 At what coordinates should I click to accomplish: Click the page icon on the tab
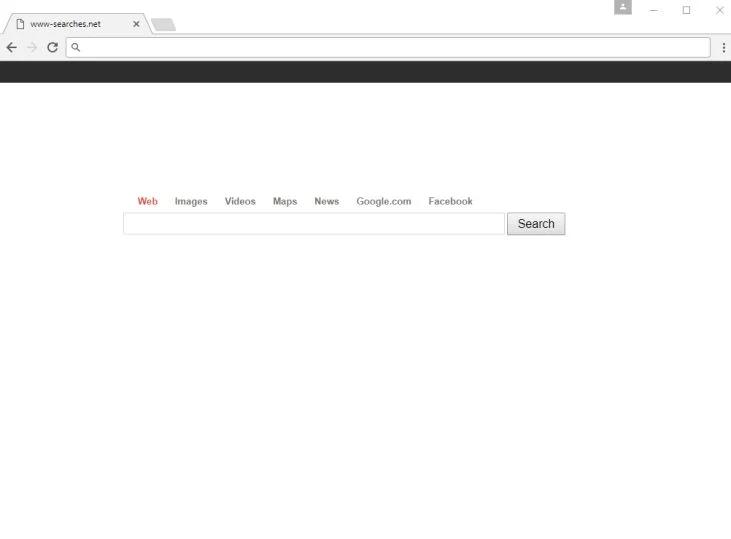click(20, 24)
